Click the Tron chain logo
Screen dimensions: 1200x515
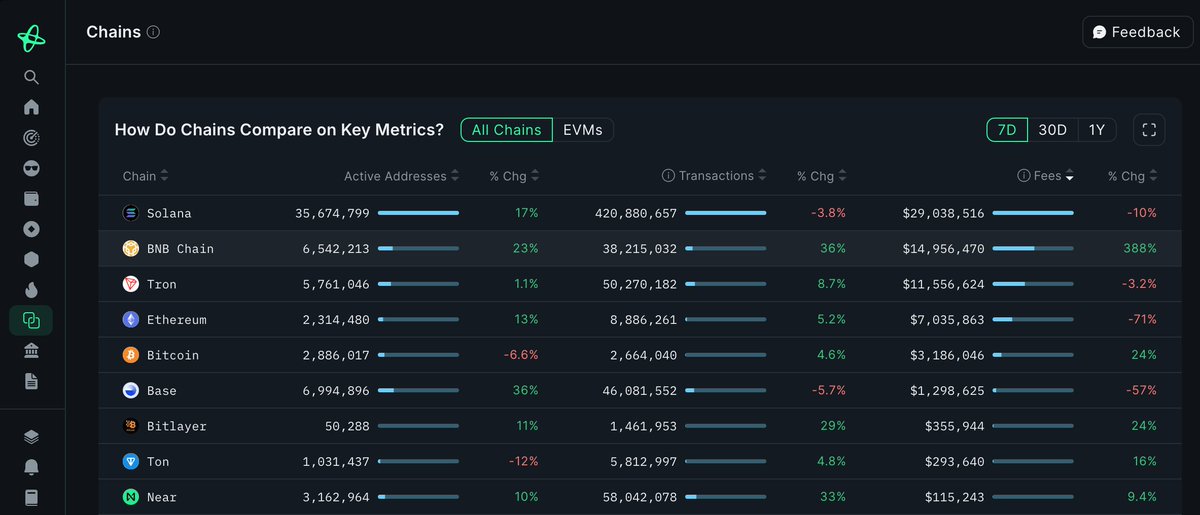(131, 284)
